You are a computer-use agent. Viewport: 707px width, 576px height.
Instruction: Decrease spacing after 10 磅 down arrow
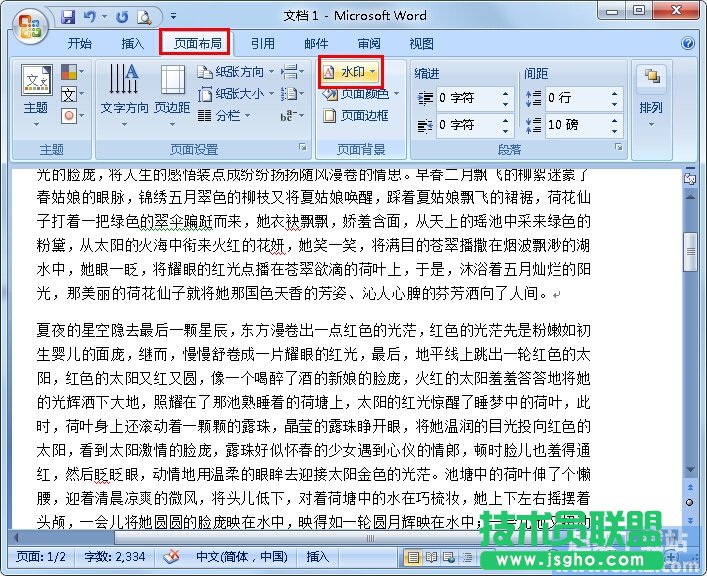(x=615, y=131)
